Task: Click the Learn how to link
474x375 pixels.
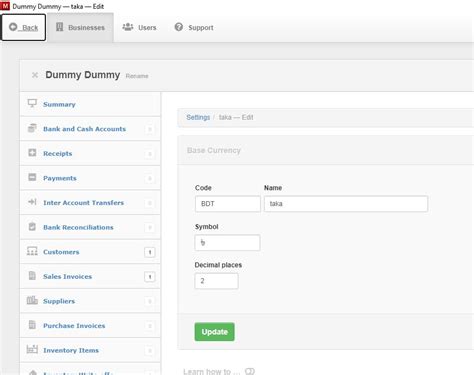Action: coord(211,371)
